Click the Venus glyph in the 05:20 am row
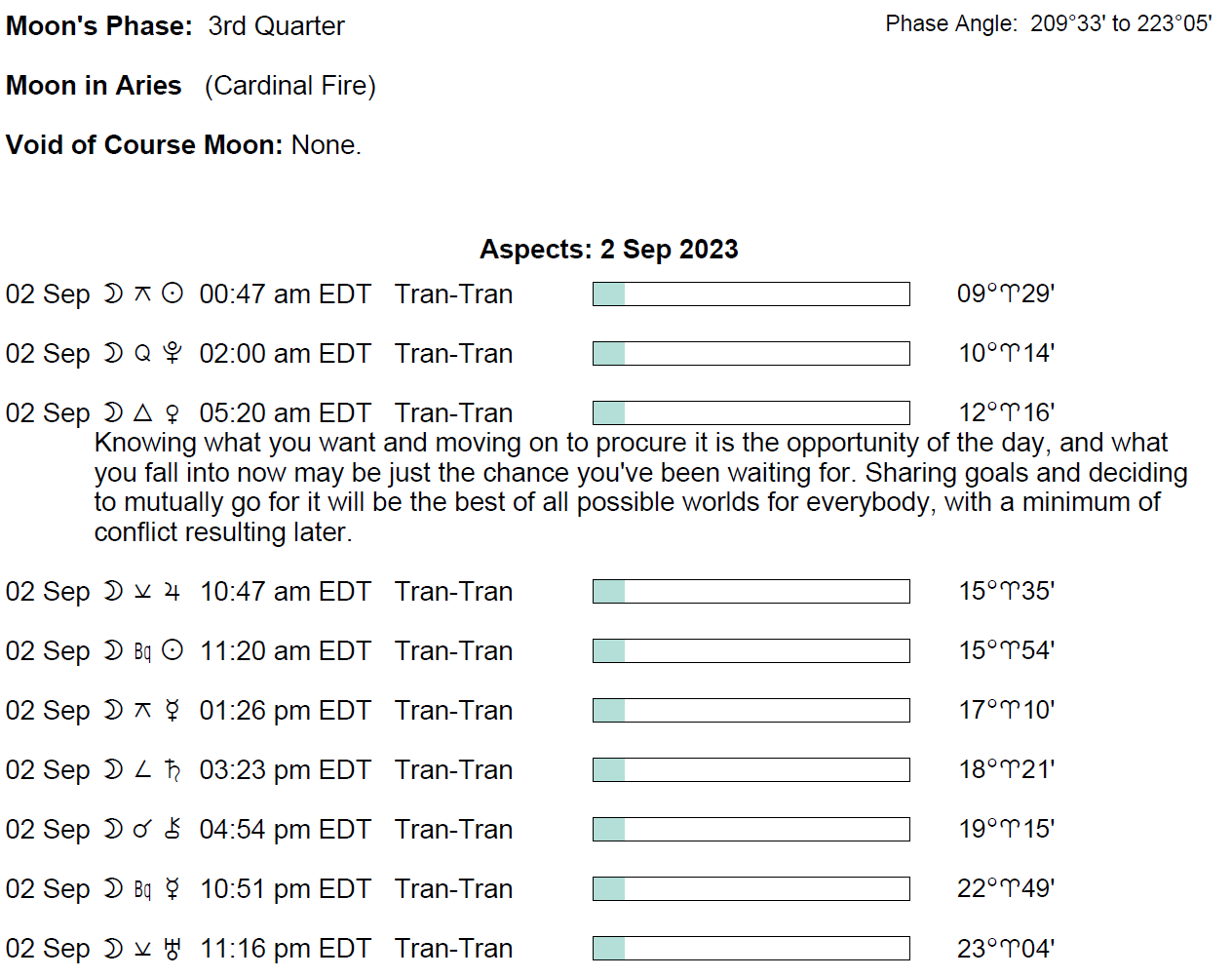Image resolution: width=1232 pixels, height=978 pixels. pos(173,413)
